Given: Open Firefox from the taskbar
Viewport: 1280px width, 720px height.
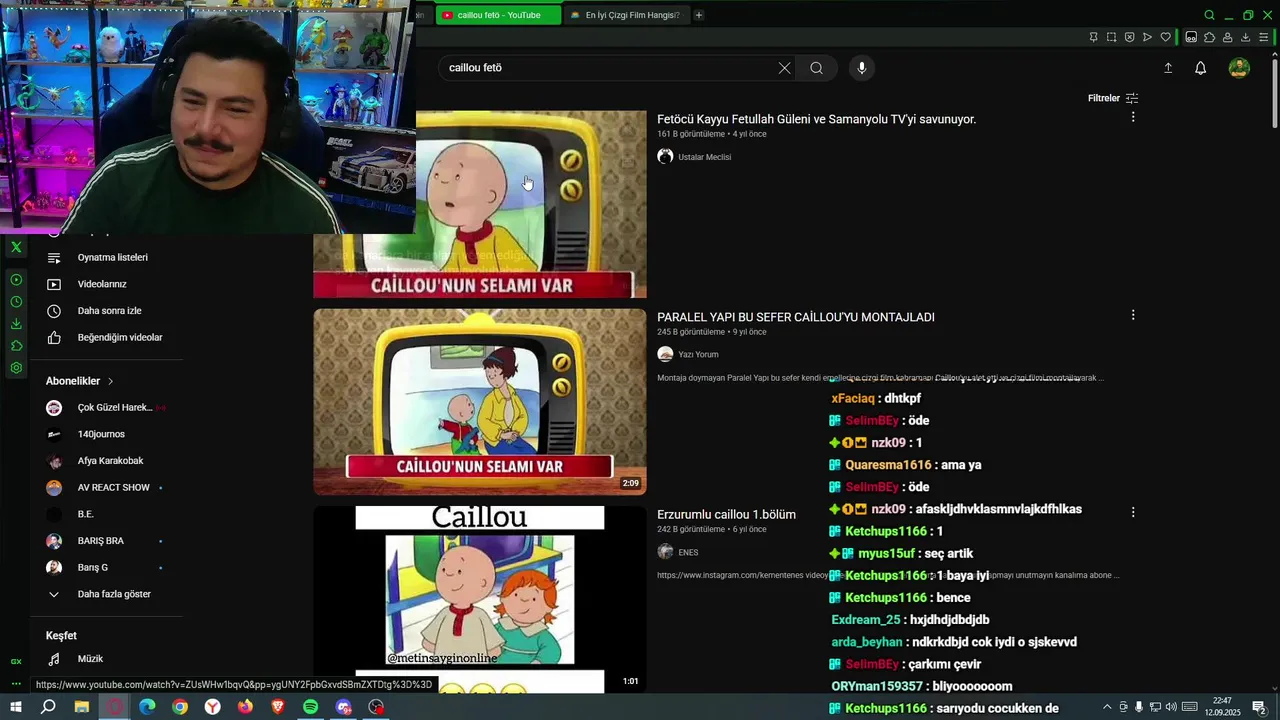Looking at the screenshot, I should (x=245, y=707).
